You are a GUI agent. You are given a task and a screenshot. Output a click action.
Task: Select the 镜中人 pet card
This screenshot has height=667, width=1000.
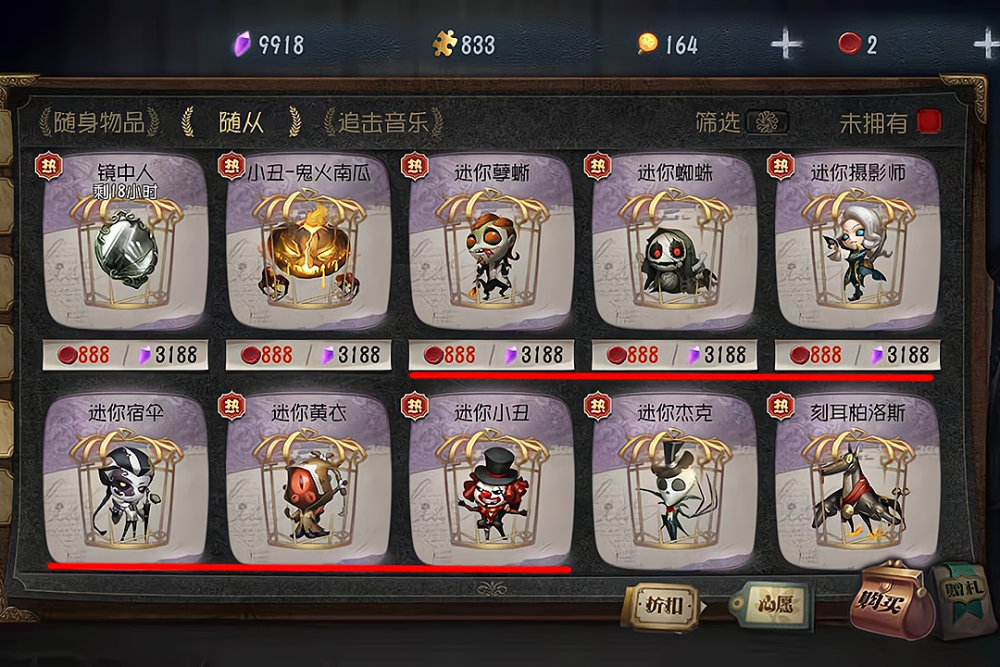tap(126, 242)
